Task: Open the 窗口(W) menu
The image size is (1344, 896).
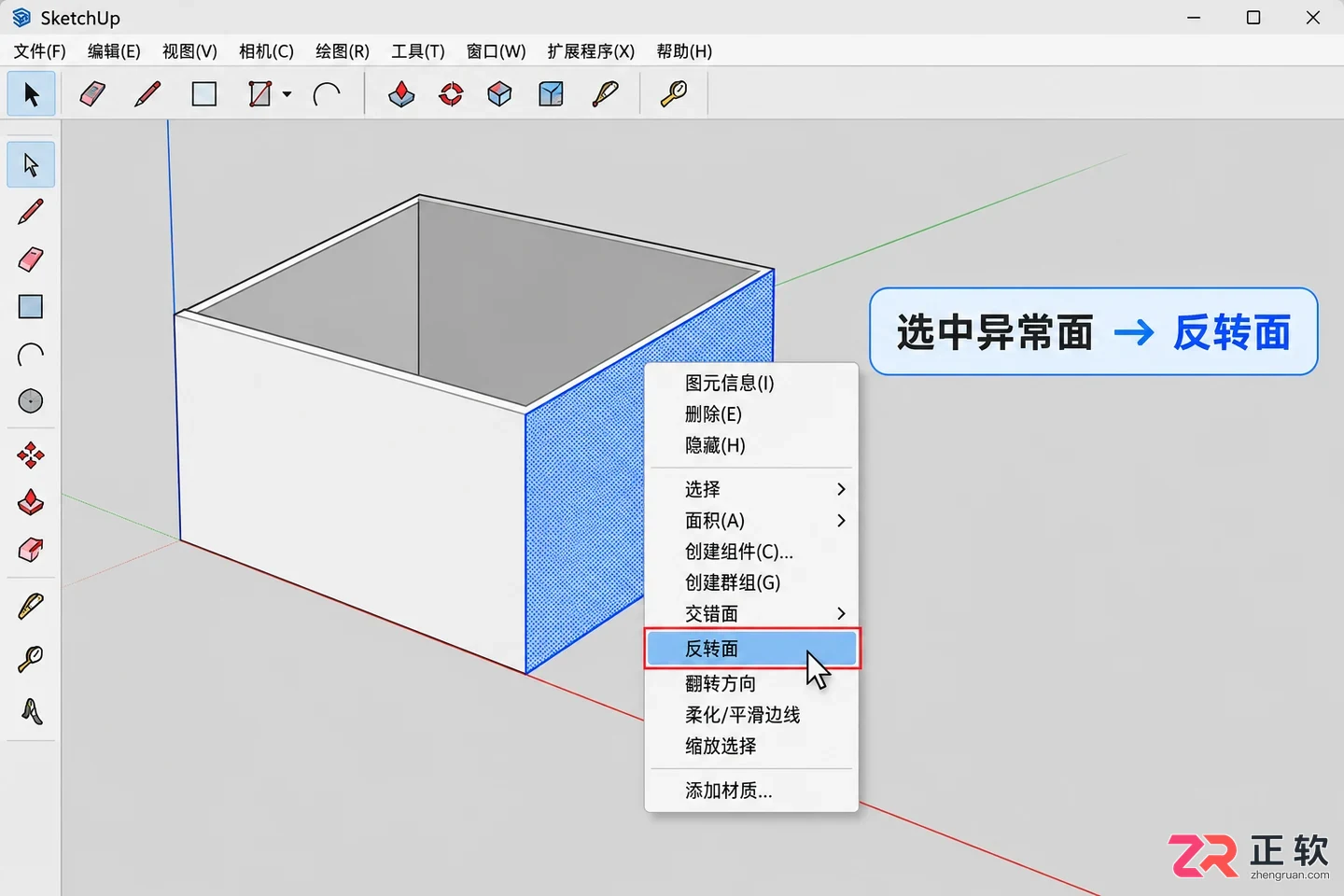Action: 496,51
